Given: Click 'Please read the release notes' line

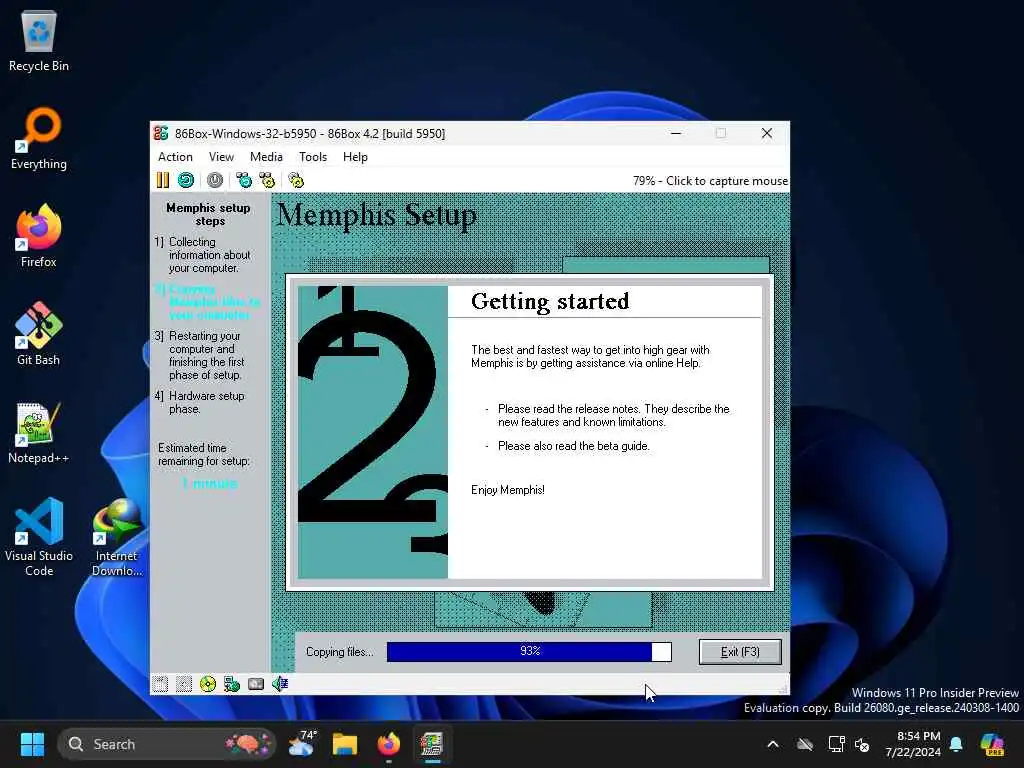Looking at the screenshot, I should point(613,415).
